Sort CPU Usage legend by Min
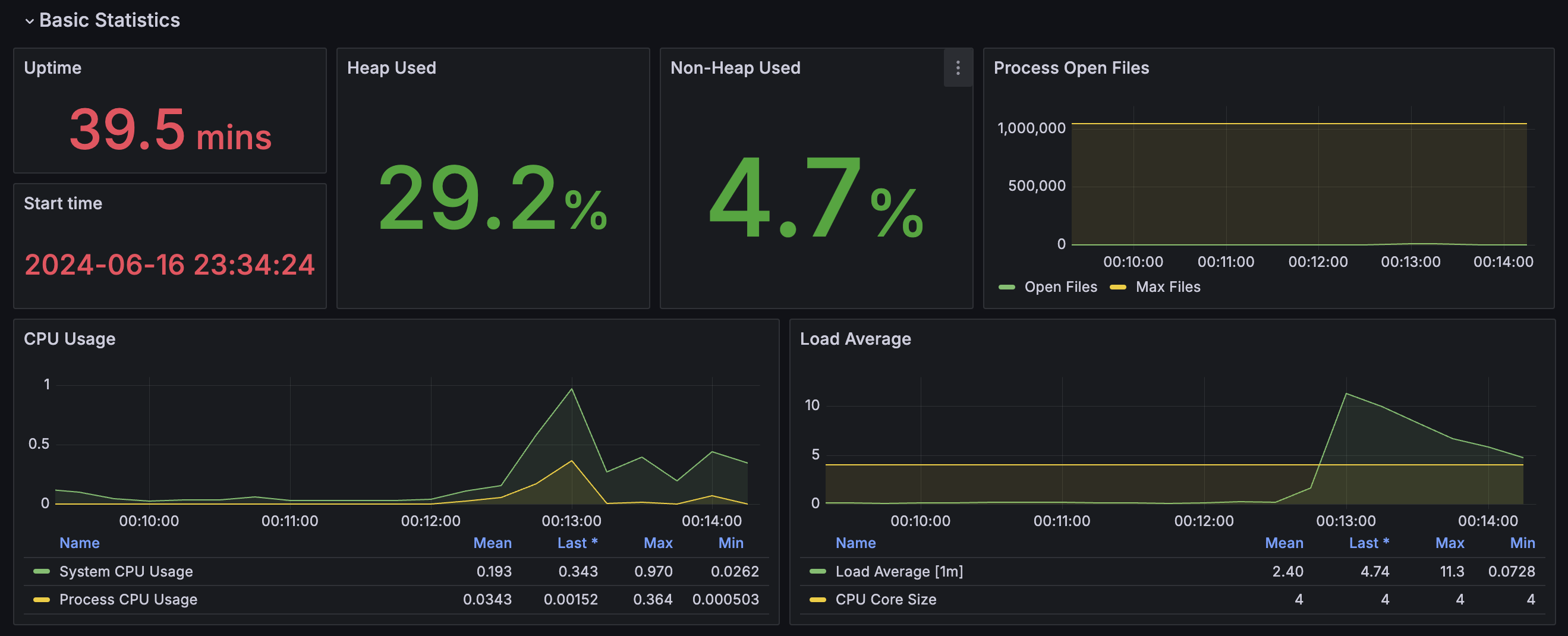This screenshot has width=1568, height=636. [731, 543]
